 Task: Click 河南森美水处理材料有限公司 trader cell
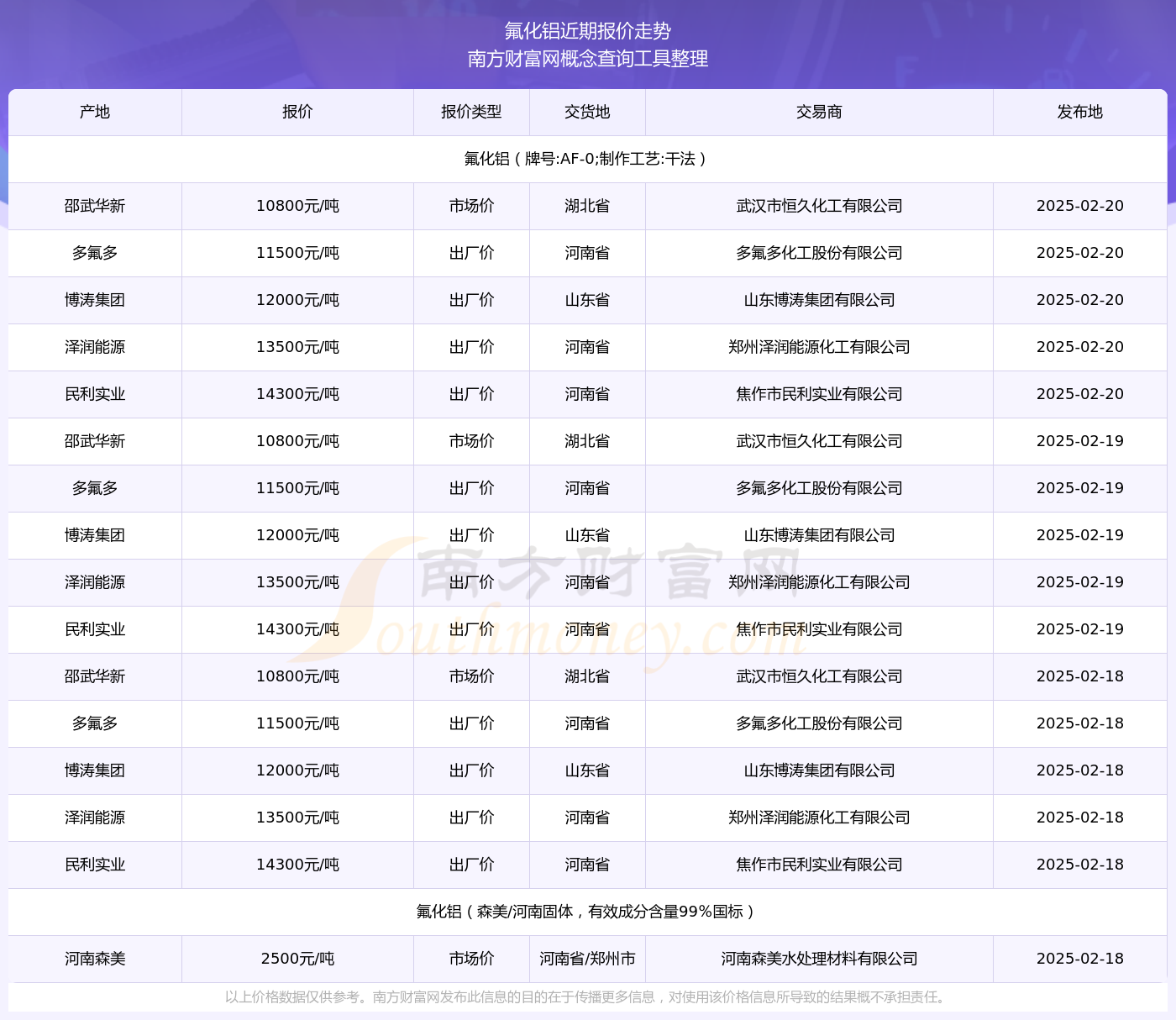click(x=819, y=959)
